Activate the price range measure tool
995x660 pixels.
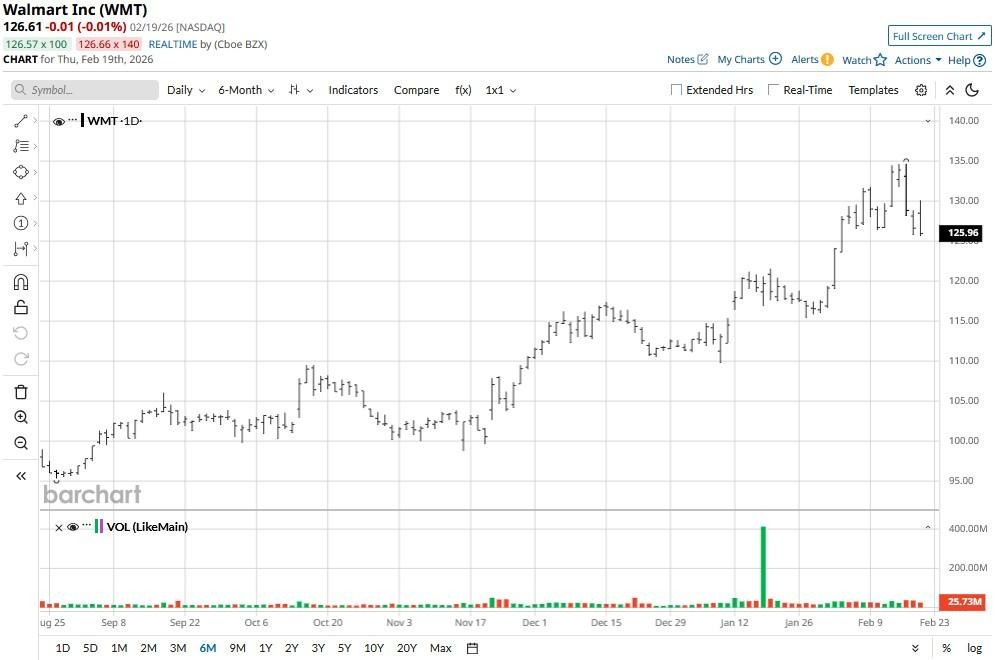pos(20,249)
